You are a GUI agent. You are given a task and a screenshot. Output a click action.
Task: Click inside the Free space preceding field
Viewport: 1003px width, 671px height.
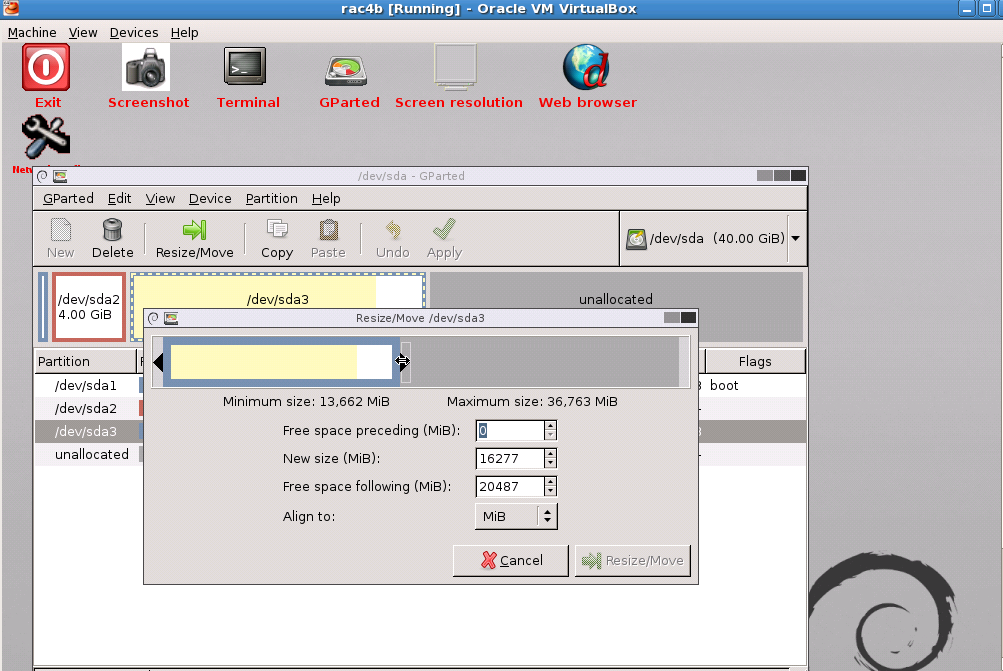pos(510,430)
